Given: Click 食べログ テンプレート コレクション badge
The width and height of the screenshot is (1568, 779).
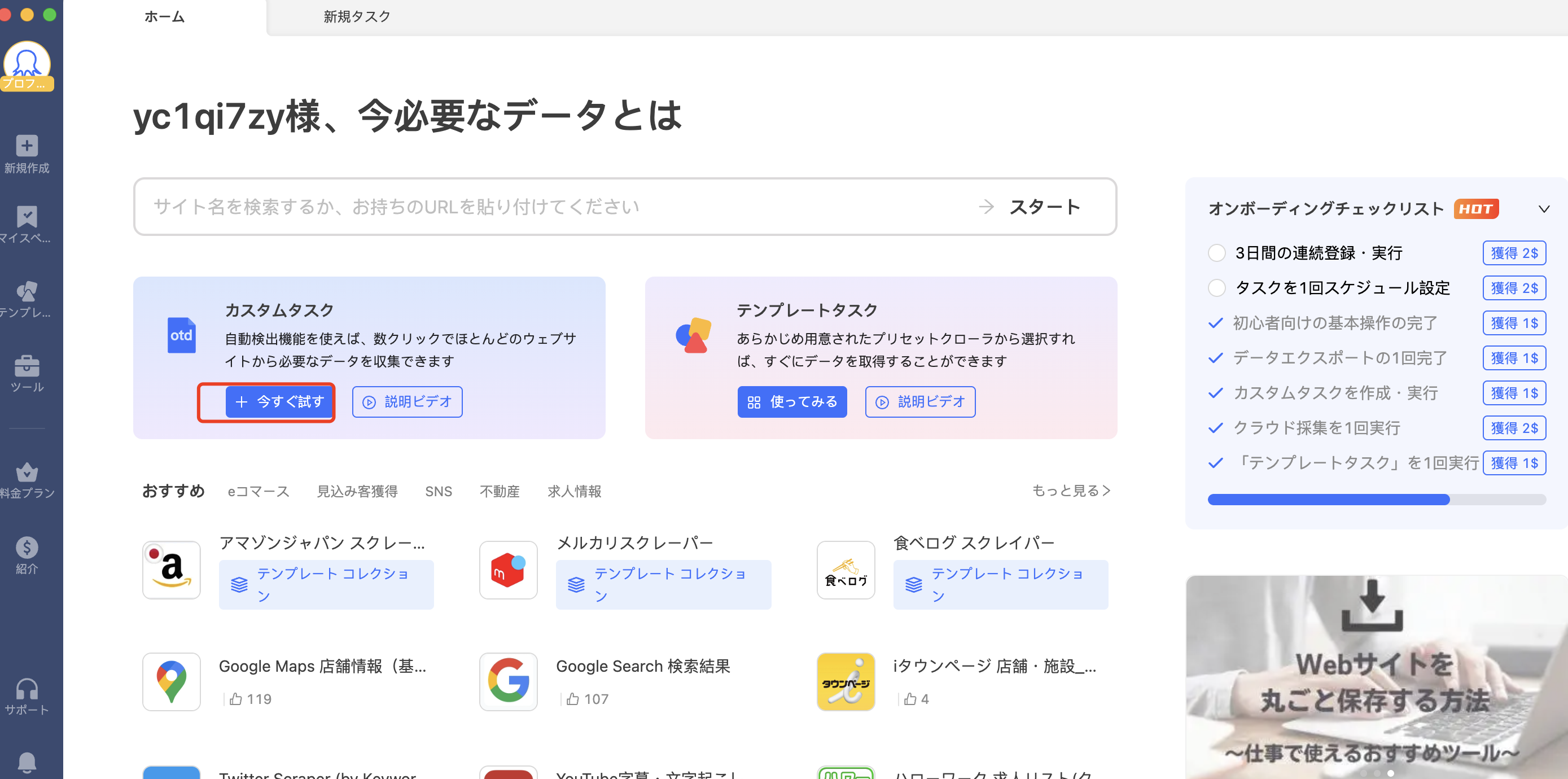Looking at the screenshot, I should click(x=1001, y=584).
